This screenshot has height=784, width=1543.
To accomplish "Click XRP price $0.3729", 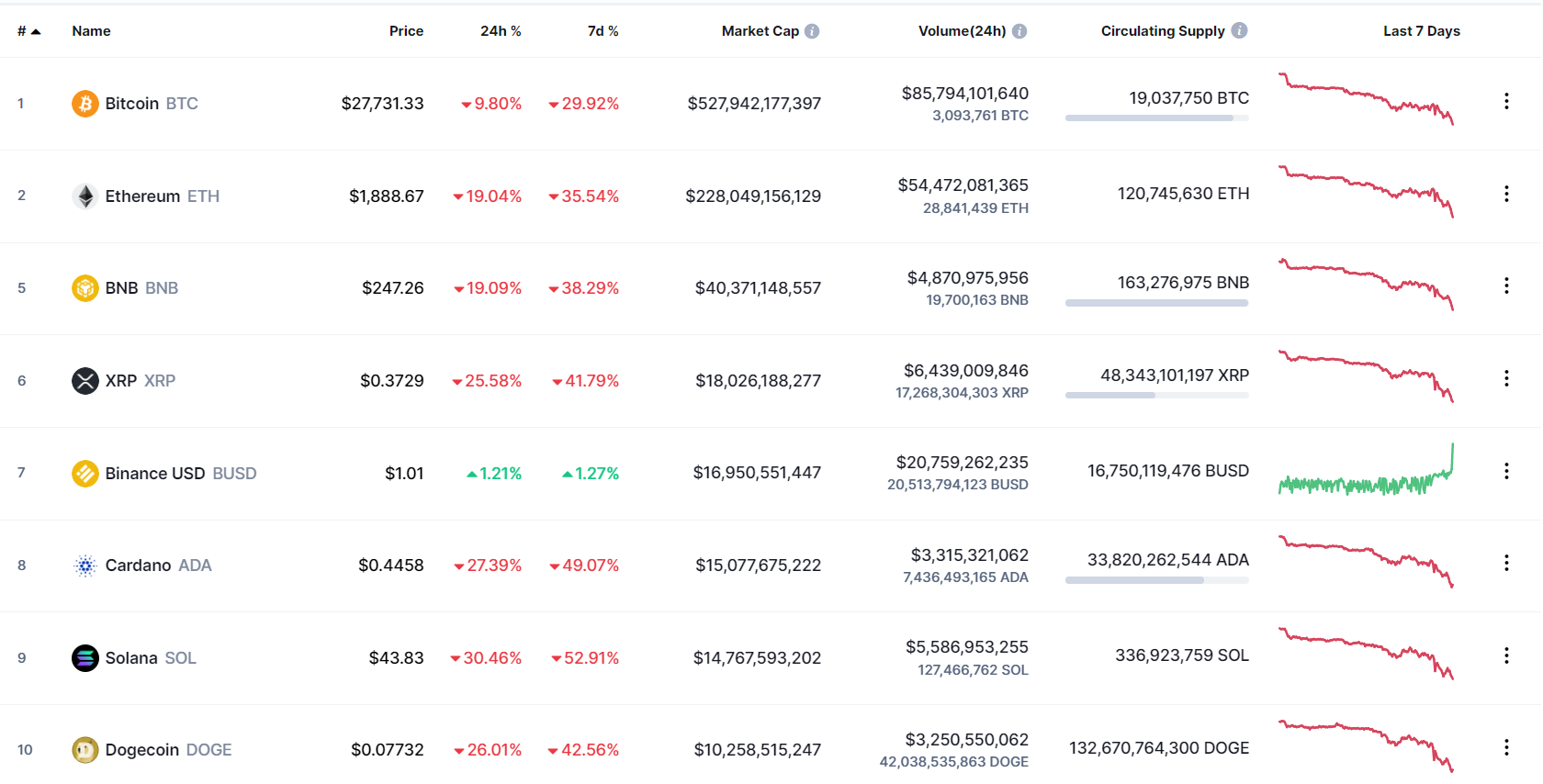I will [x=391, y=381].
